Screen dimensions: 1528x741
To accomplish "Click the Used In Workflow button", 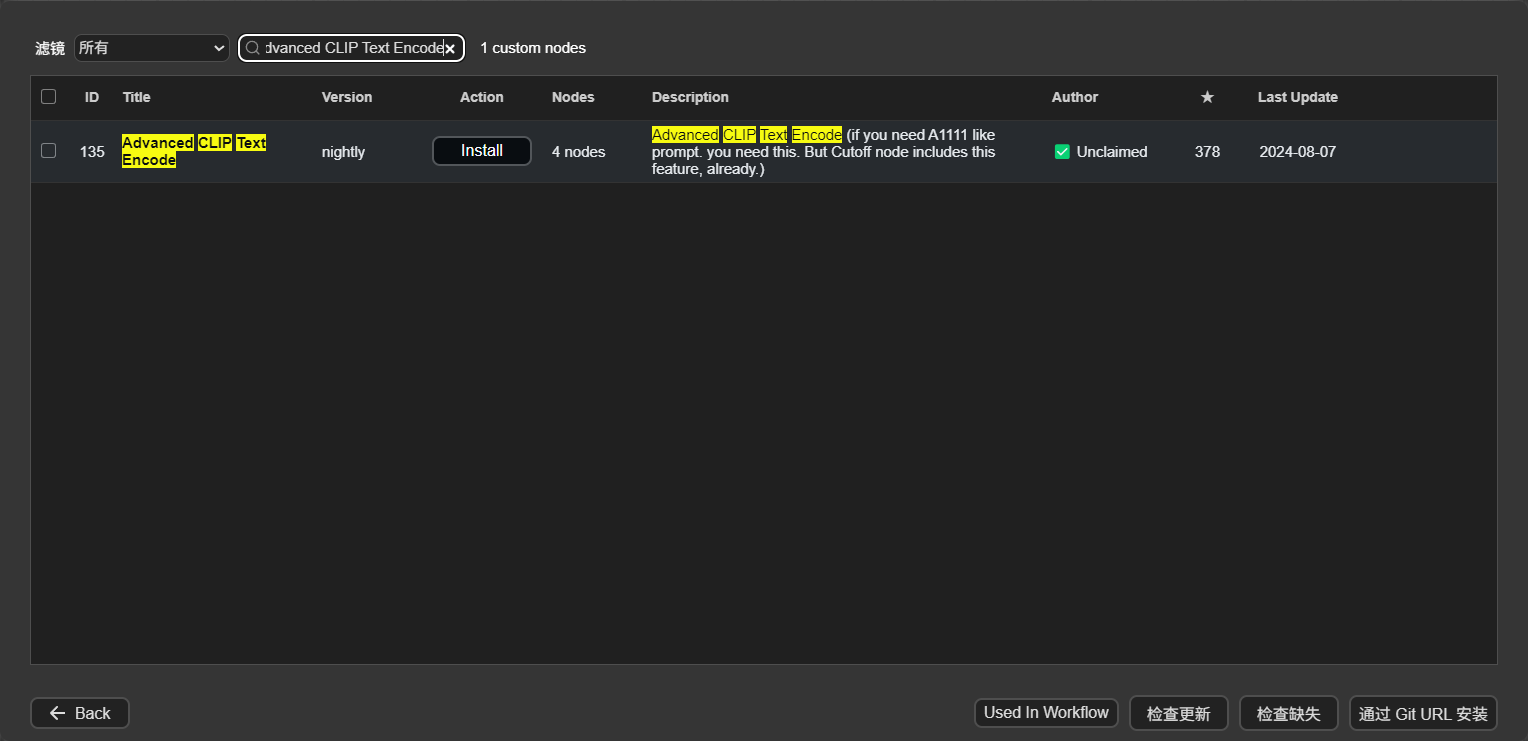I will click(1046, 713).
